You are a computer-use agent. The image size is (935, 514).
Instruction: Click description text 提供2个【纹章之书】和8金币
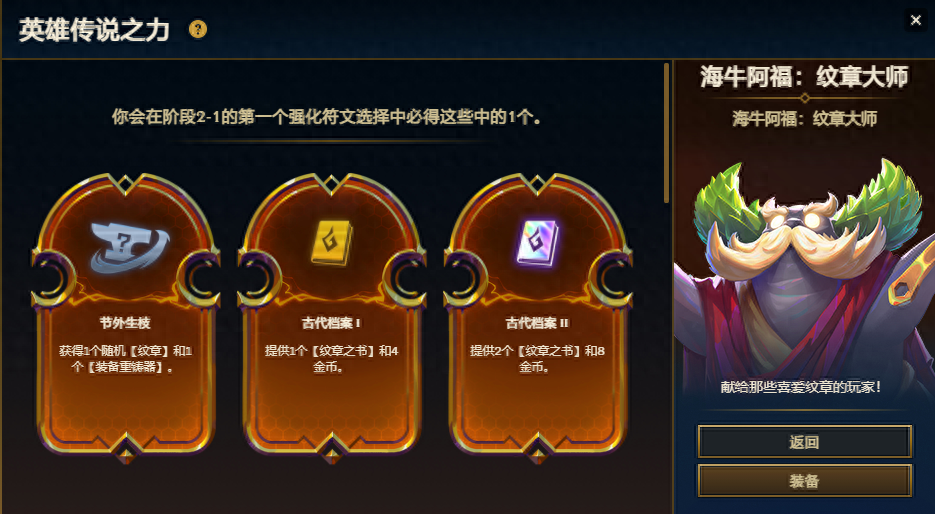537,359
